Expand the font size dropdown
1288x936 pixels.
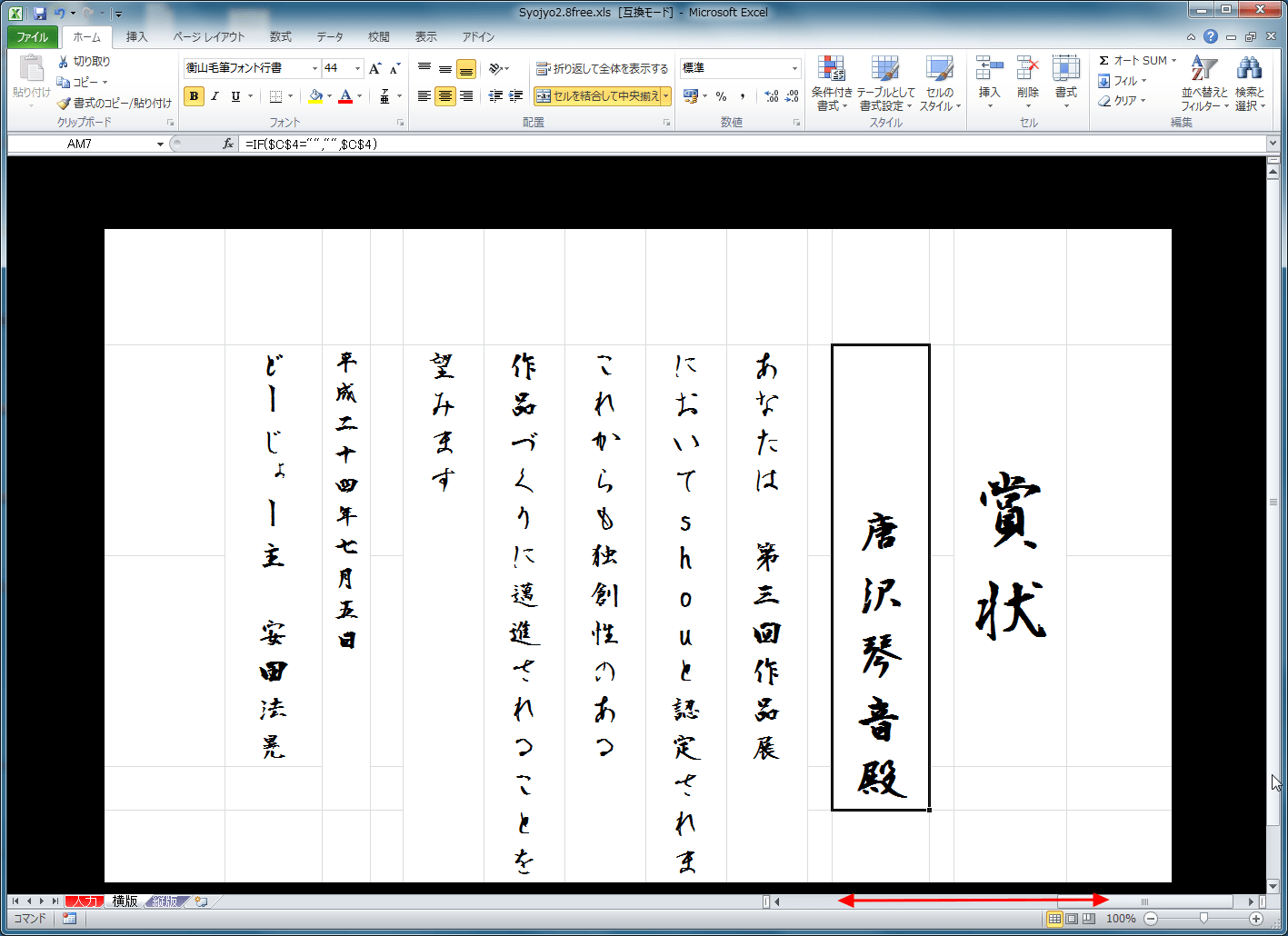coord(357,68)
